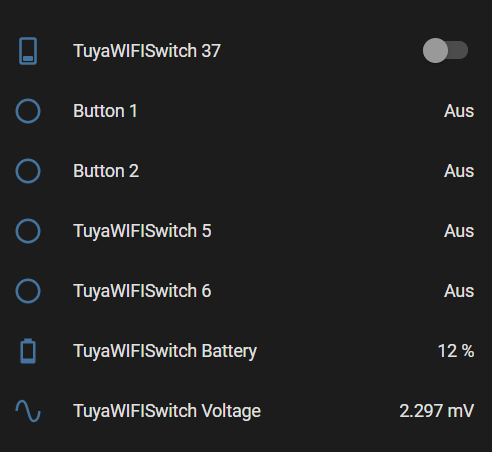
Task: Click the Aus state of Button 1
Action: click(459, 111)
